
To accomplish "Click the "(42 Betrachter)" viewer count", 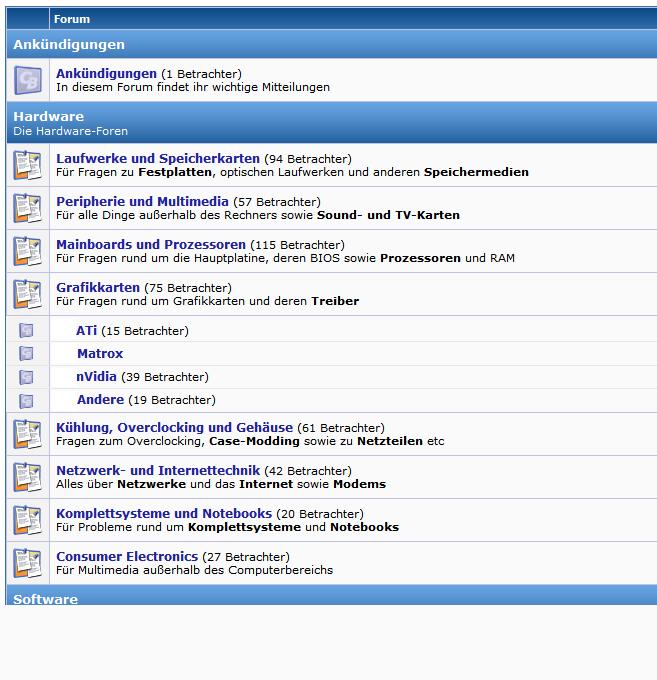I will coord(308,471).
